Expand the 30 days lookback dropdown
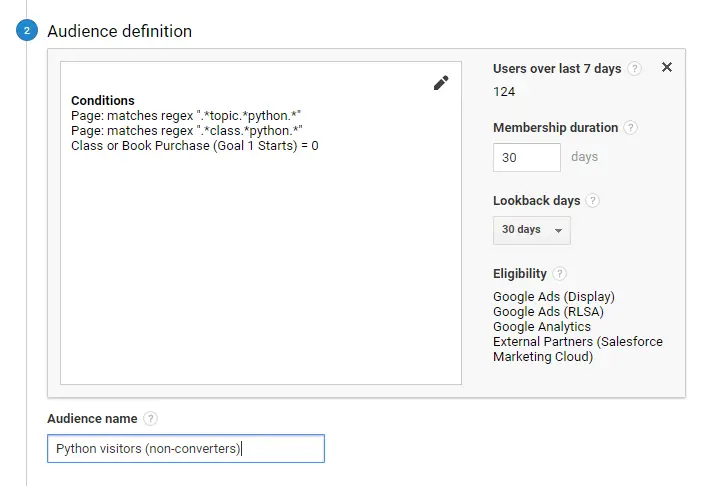 pos(532,230)
